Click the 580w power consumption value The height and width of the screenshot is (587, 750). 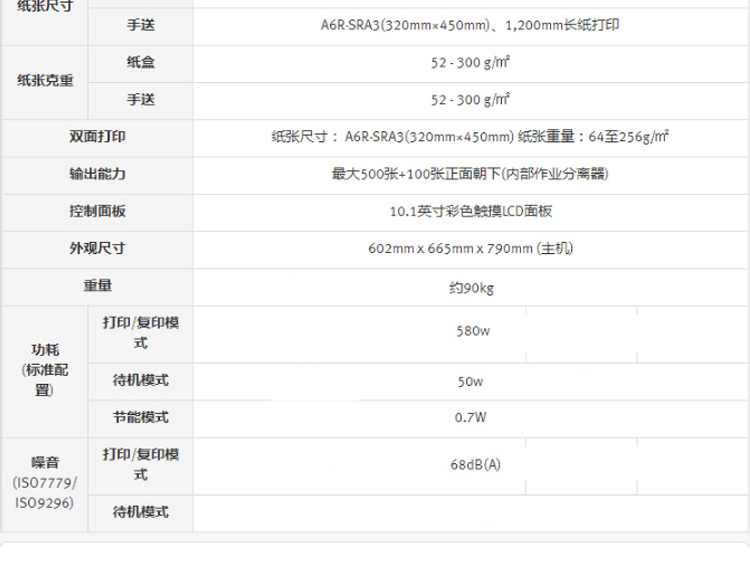click(x=469, y=330)
